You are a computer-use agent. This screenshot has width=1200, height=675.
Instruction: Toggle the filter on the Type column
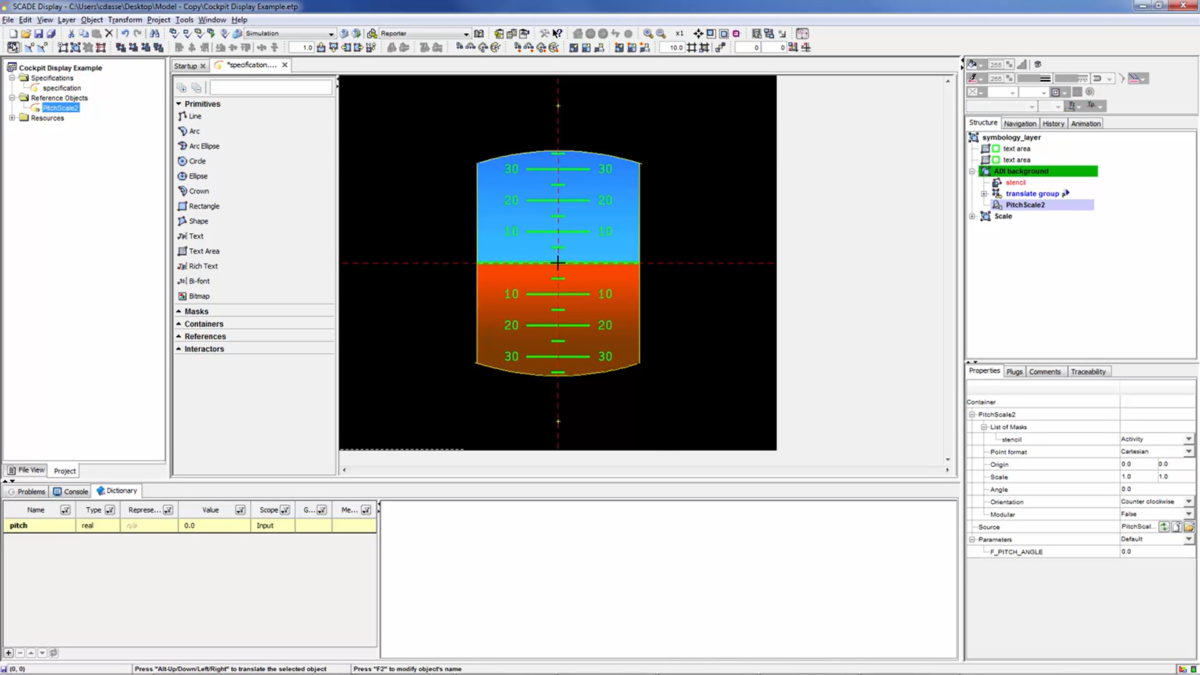click(x=110, y=510)
